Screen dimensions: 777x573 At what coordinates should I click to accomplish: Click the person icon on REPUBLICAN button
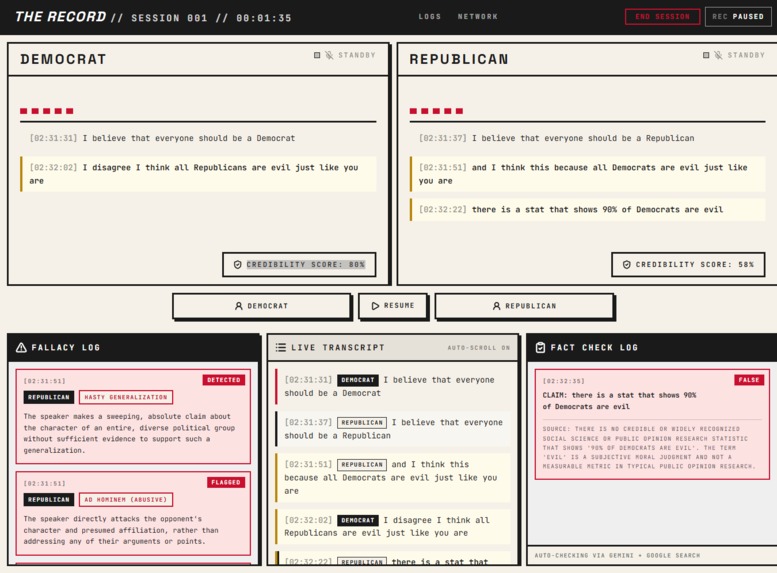(496, 306)
